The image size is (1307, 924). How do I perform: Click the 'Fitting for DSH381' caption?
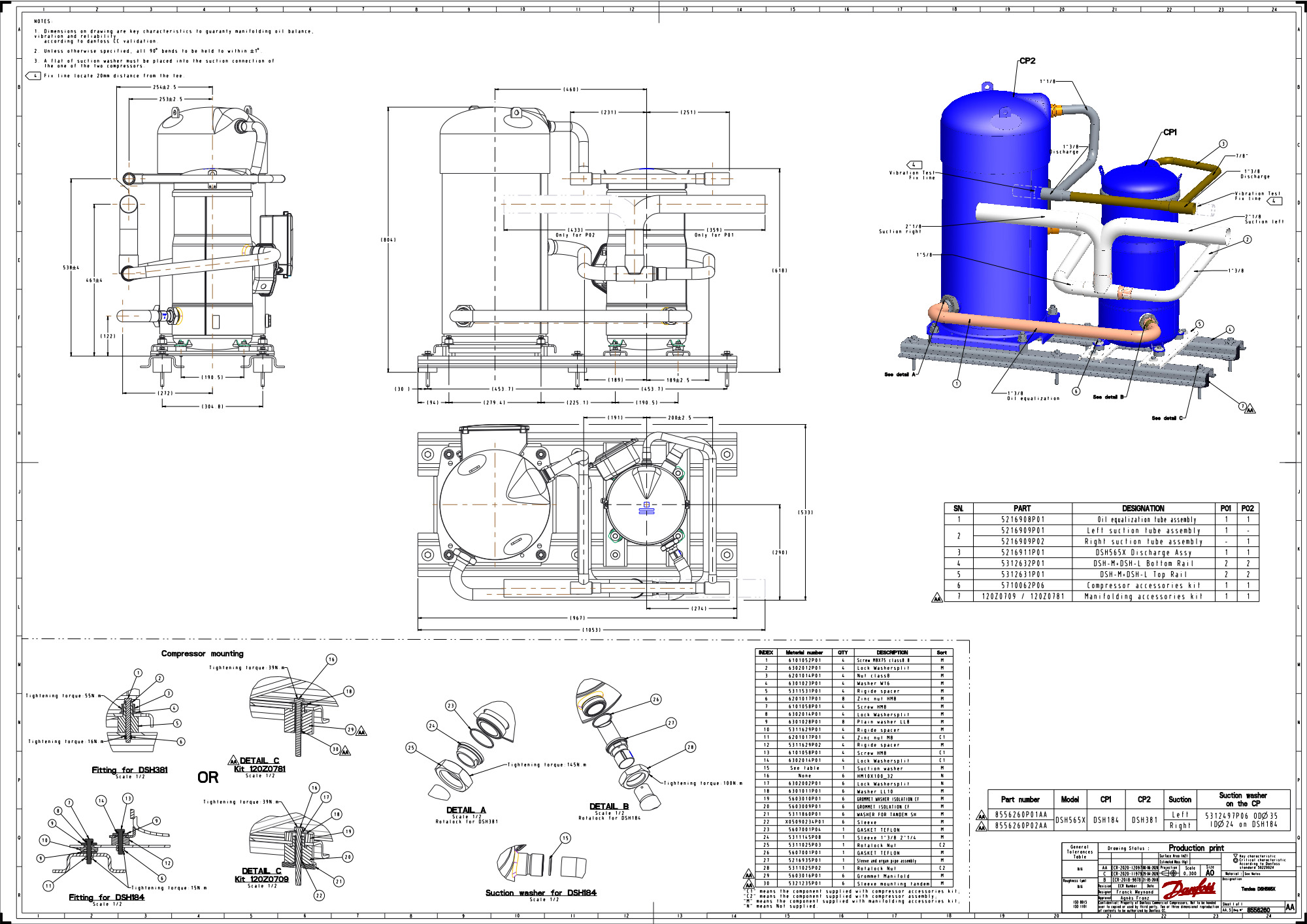pyautogui.click(x=129, y=770)
